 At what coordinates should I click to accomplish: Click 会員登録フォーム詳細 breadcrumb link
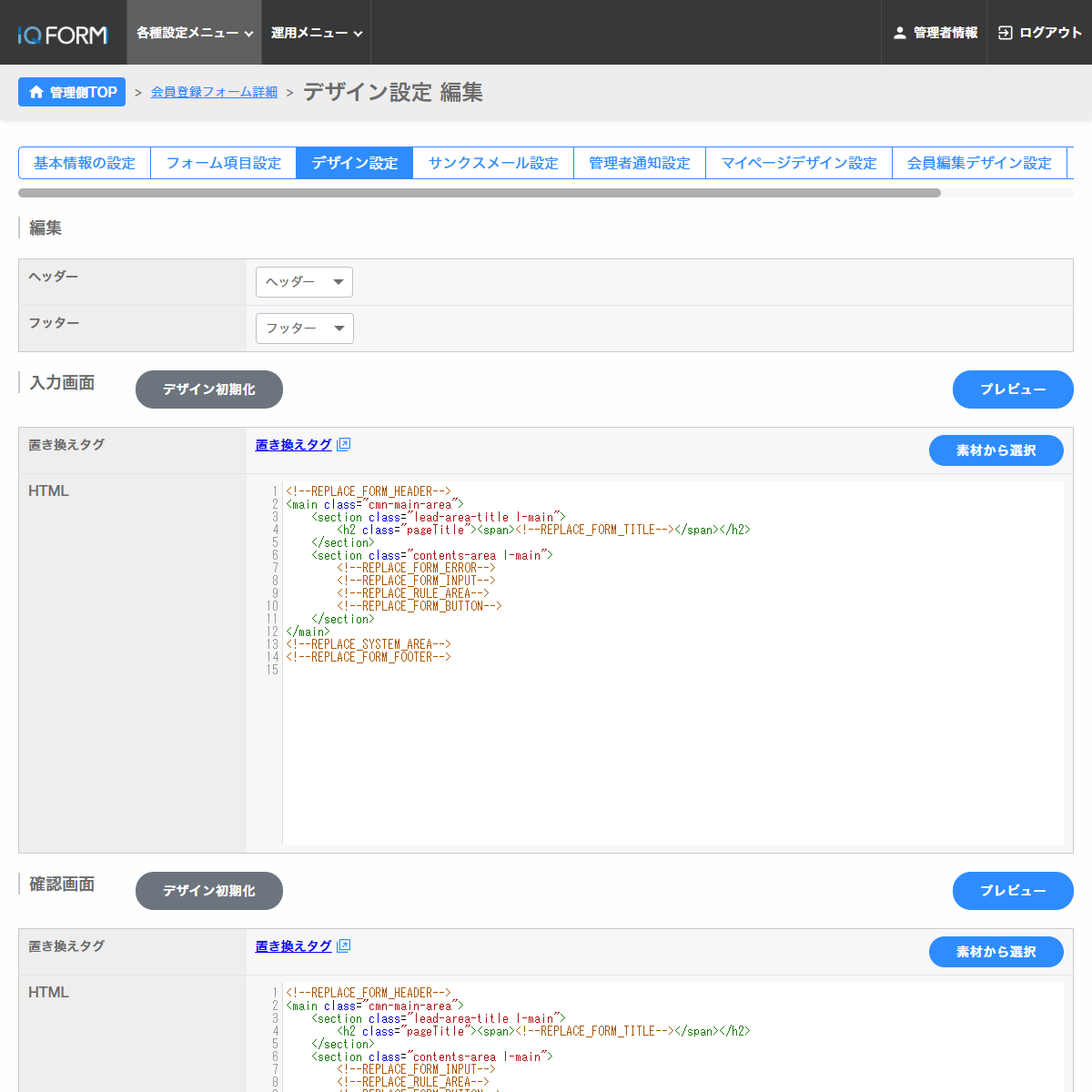(214, 92)
